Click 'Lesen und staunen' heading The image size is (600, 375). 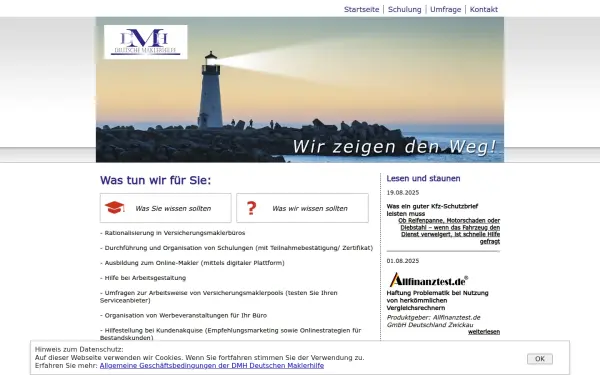423,178
